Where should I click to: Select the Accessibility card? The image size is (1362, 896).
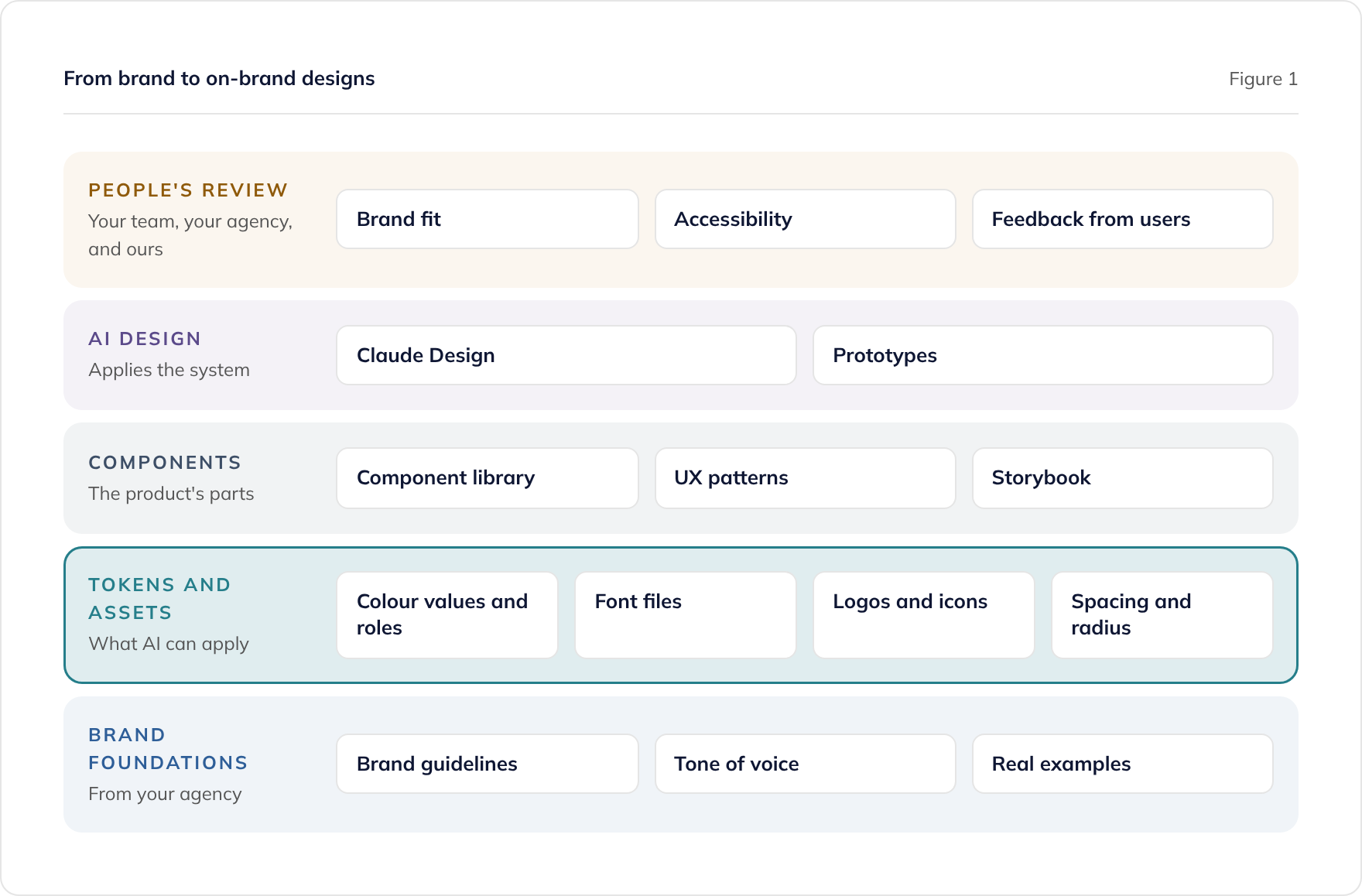805,219
